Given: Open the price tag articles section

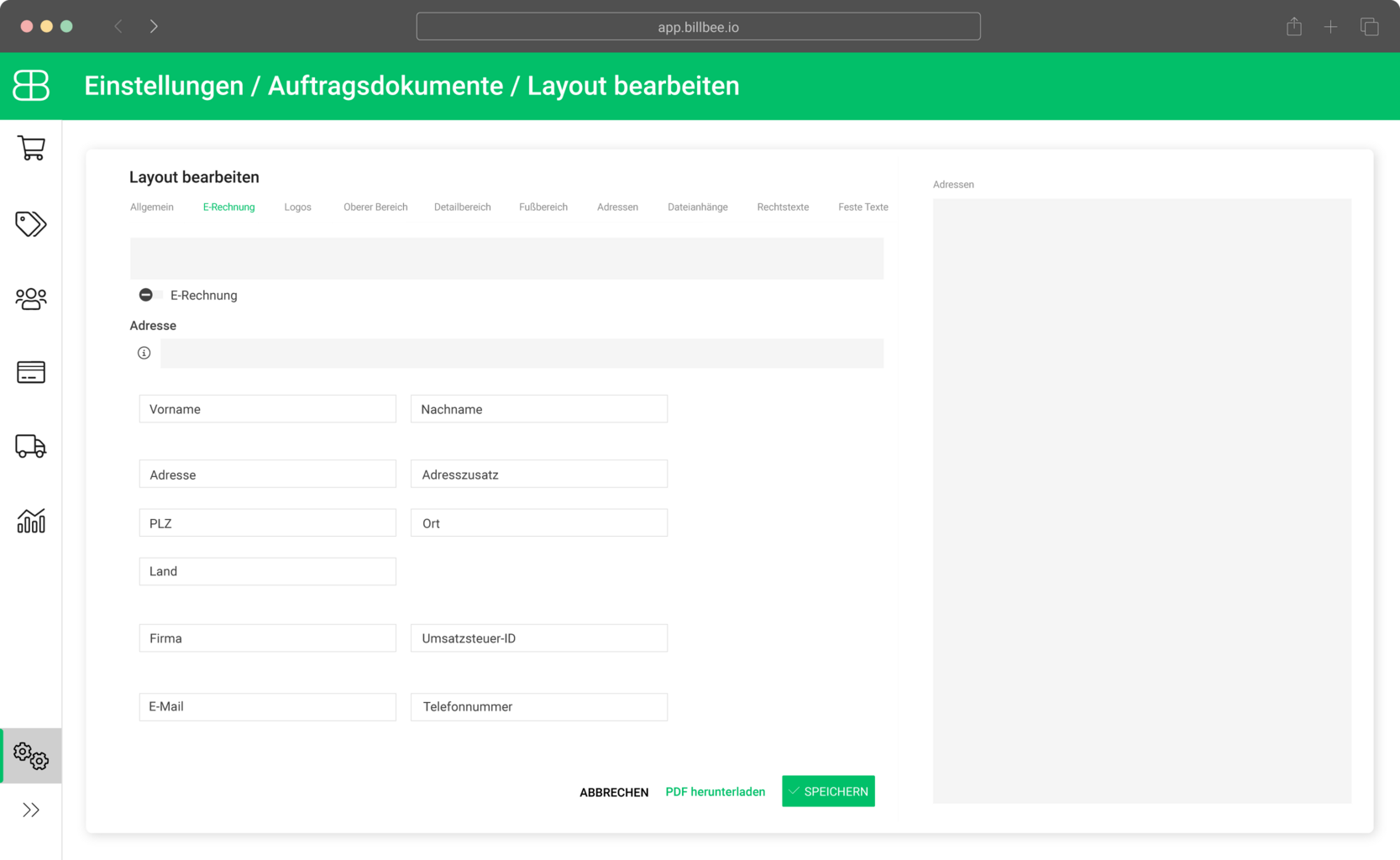Looking at the screenshot, I should click(31, 223).
